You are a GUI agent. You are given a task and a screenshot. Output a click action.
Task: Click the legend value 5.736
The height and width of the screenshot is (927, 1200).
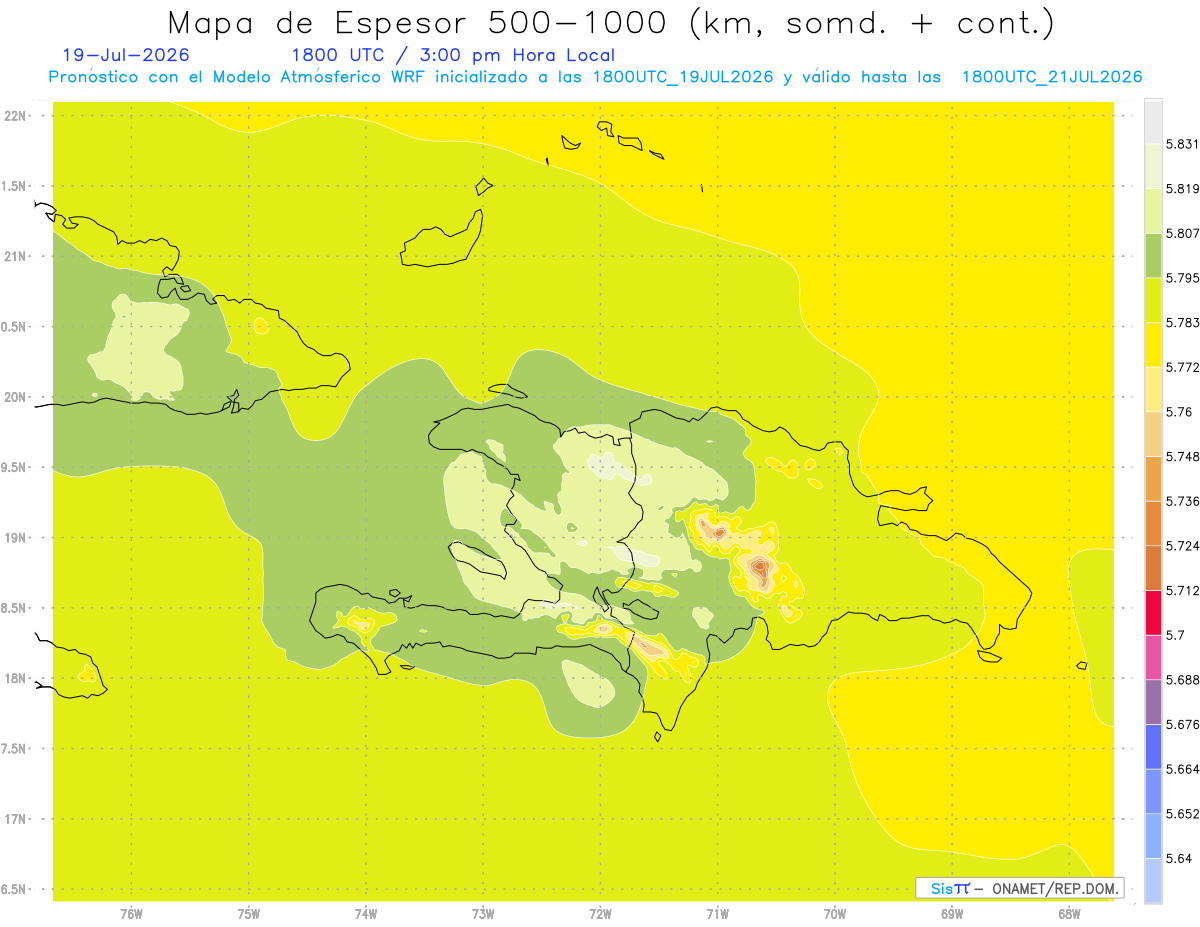coord(1183,501)
